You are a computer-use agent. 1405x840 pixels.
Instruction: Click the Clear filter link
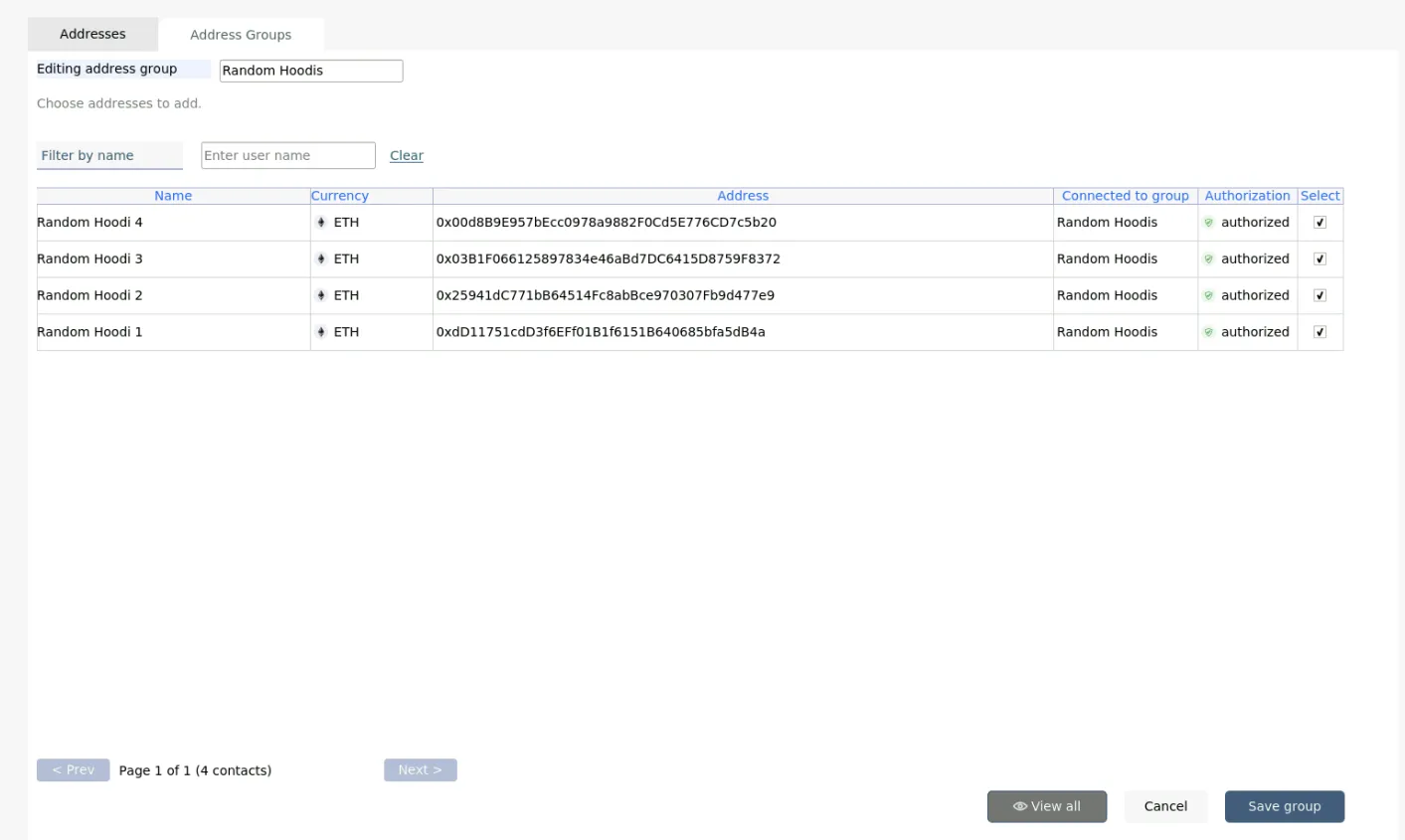click(x=407, y=156)
